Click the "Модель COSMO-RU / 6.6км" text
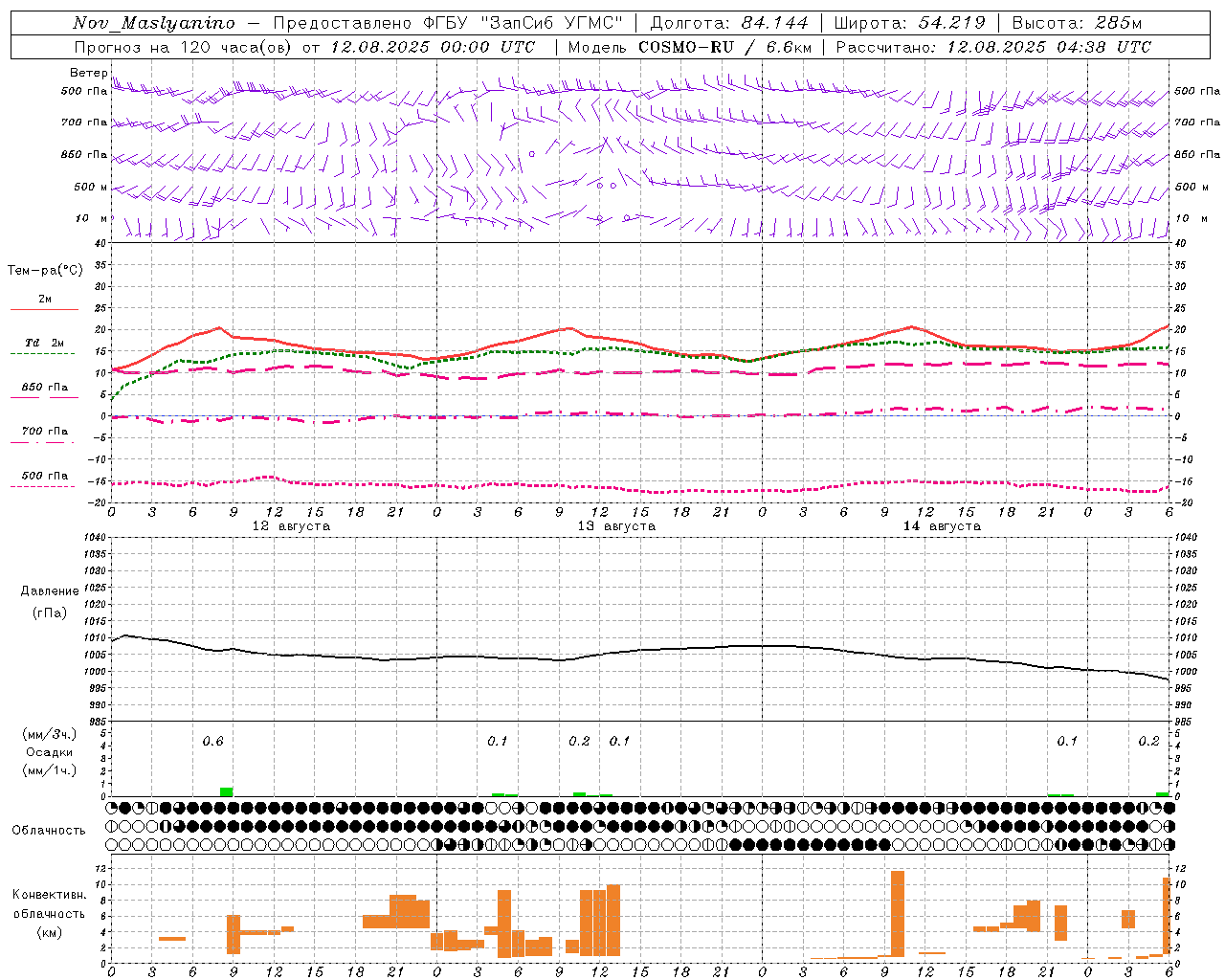 pyautogui.click(x=690, y=47)
